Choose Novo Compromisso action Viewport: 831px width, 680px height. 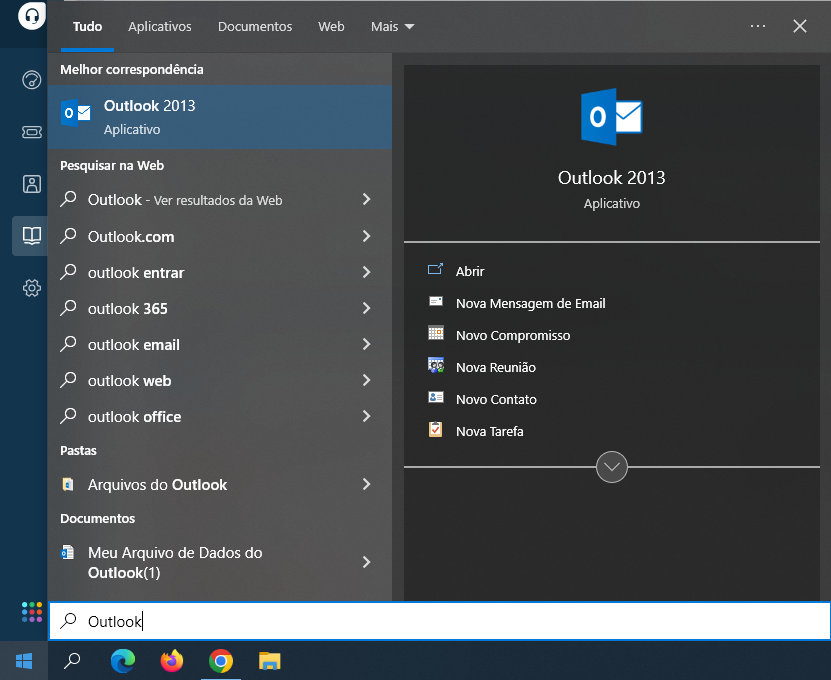tap(513, 335)
